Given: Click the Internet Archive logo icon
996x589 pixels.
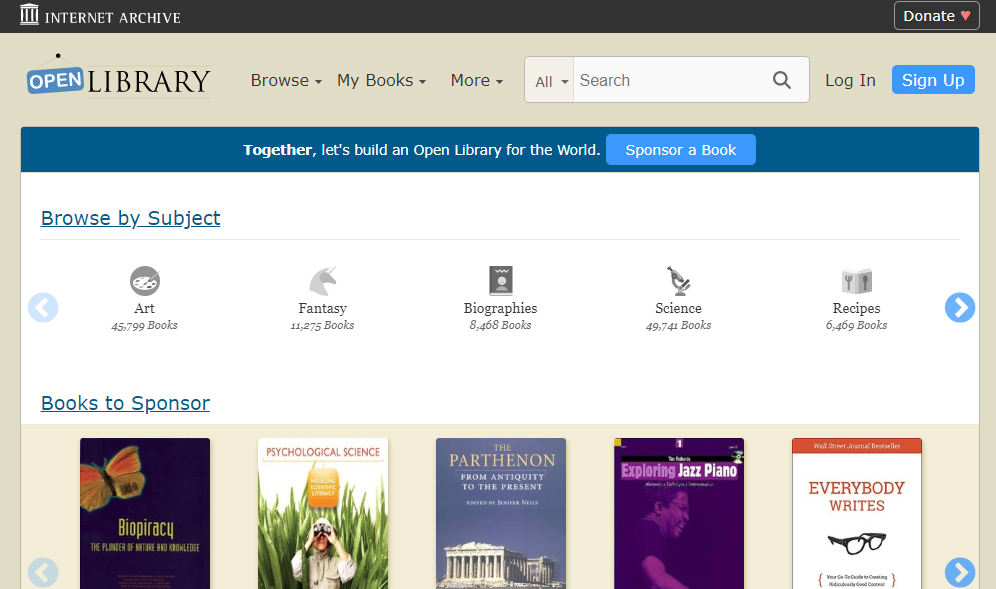Looking at the screenshot, I should [x=29, y=15].
